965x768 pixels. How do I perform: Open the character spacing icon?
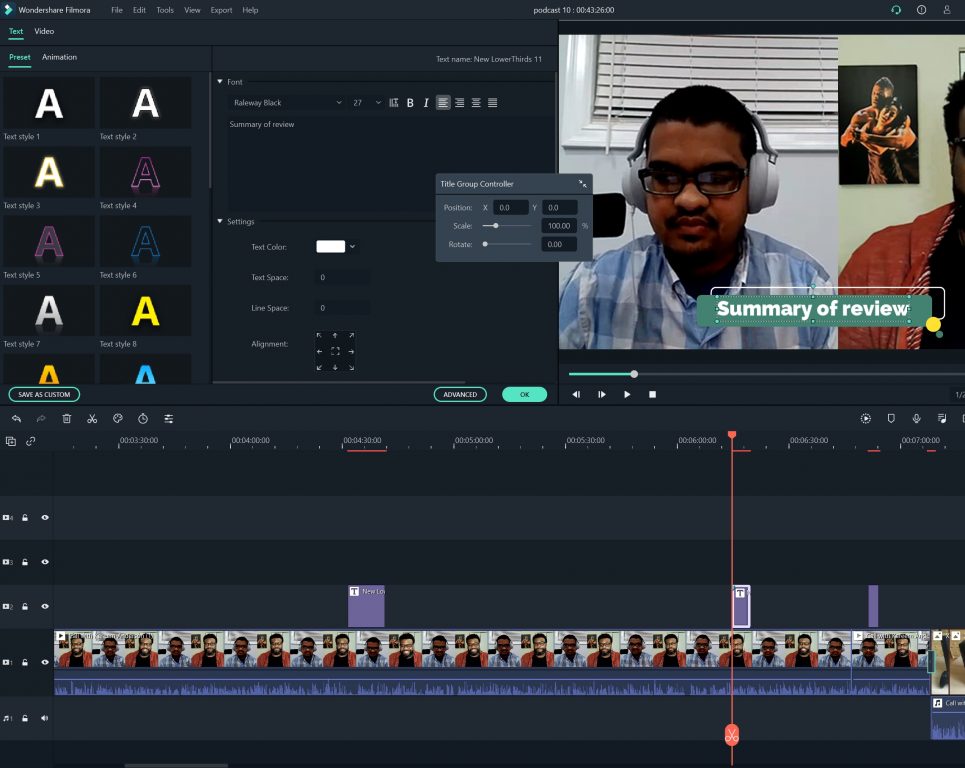394,103
